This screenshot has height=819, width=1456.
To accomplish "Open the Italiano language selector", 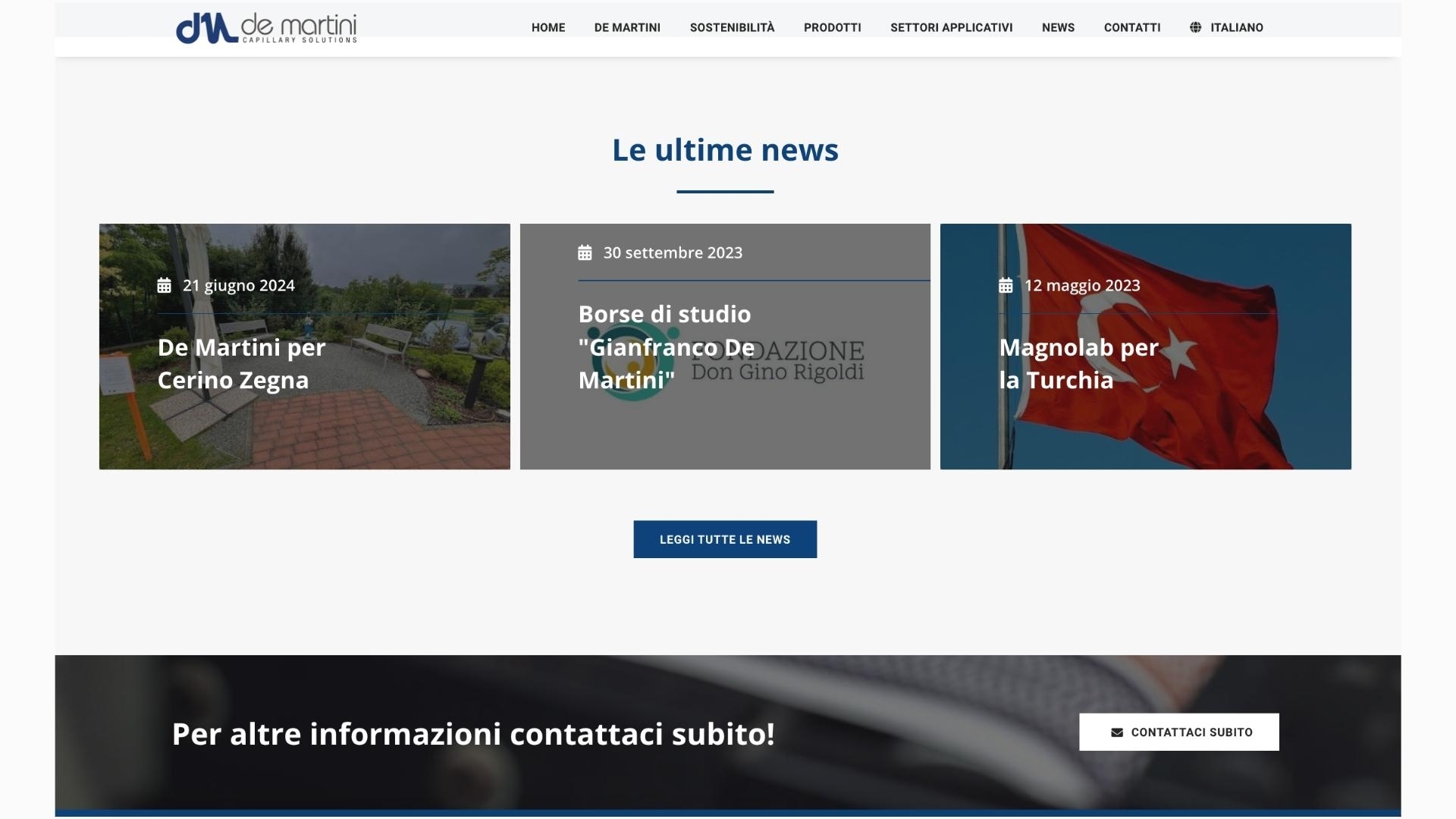I will point(1226,27).
